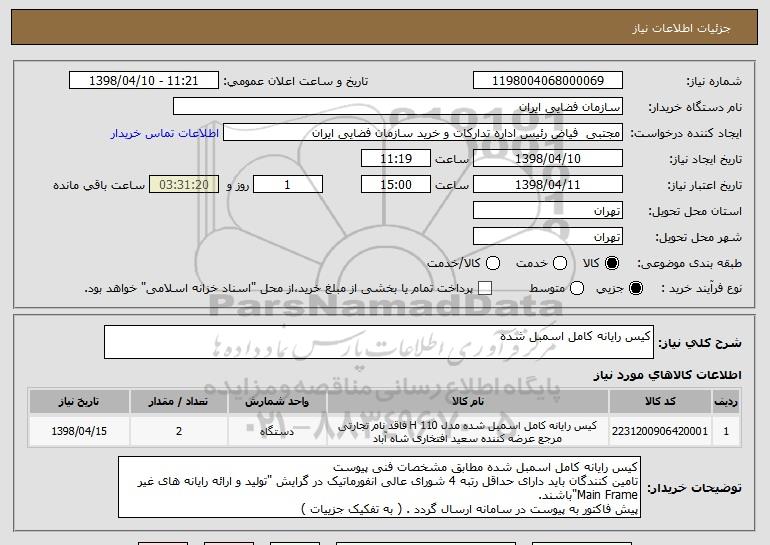This screenshot has width=770, height=545.
Task: Click the کد کالا column header
Action: pos(660,402)
